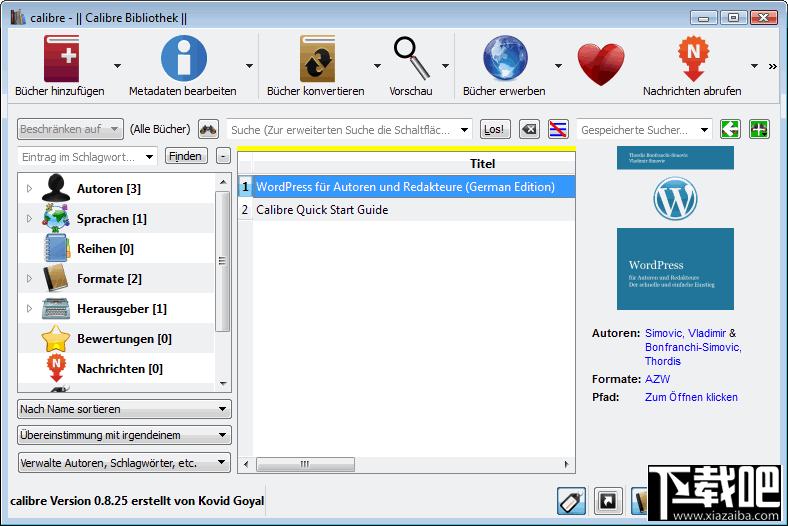Click the Bücher hinzufügen red book icon
The image size is (788, 526).
pos(61,58)
